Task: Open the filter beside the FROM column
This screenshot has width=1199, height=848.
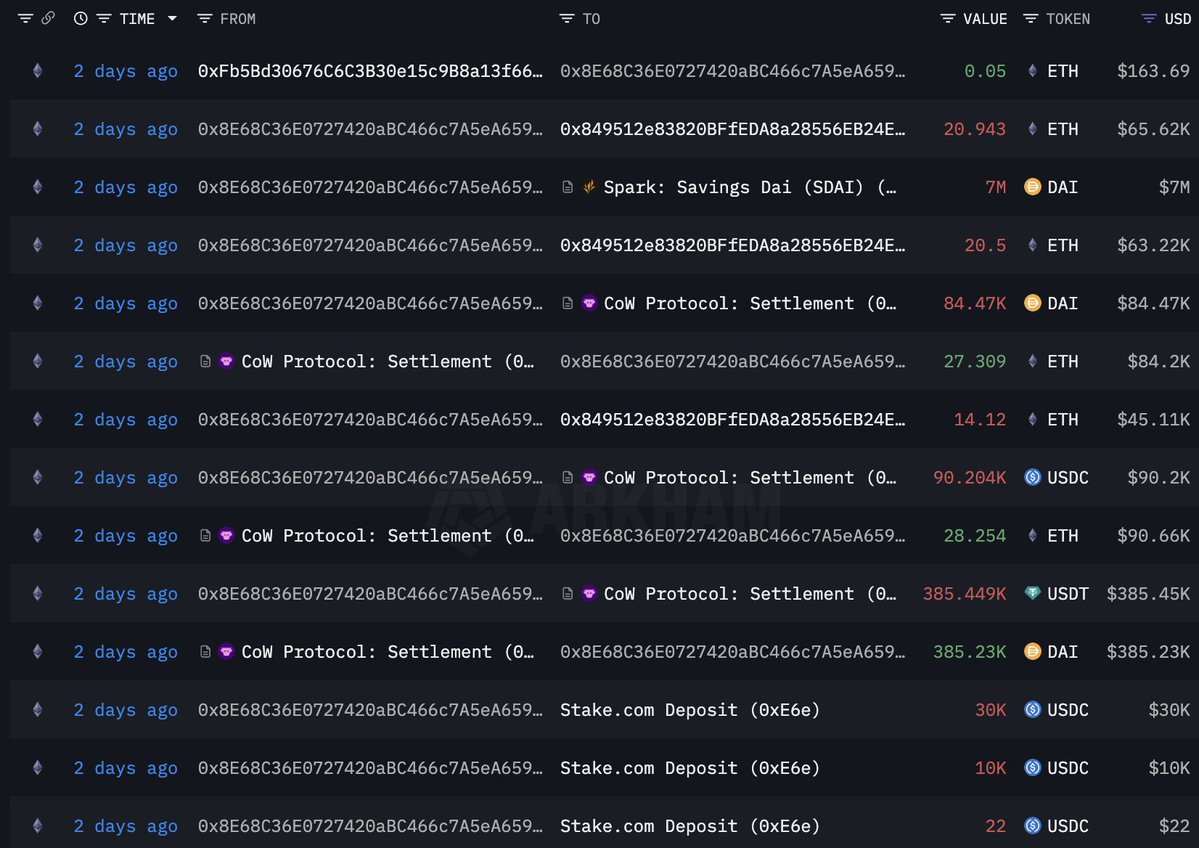Action: click(x=204, y=19)
